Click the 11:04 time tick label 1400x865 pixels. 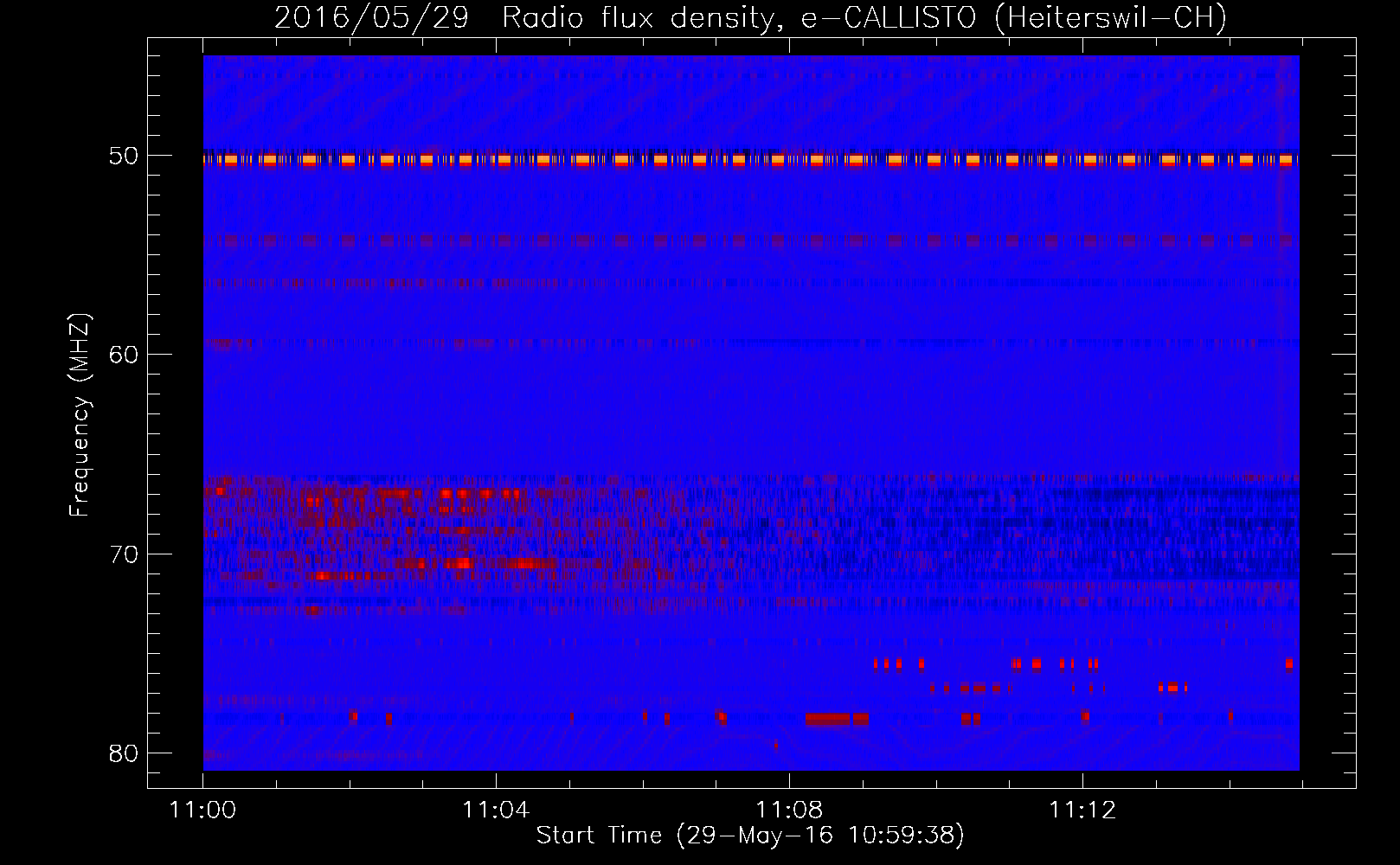click(x=496, y=811)
